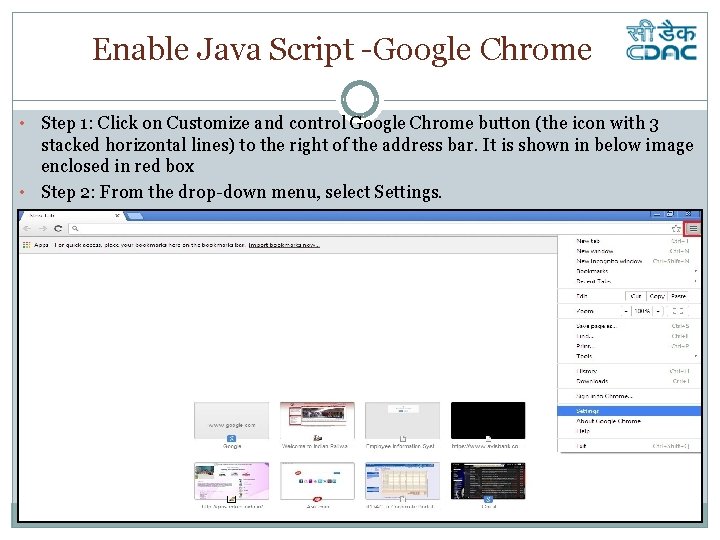The width and height of the screenshot is (720, 540).
Task: Click the Paste button in Edit row
Action: pos(679,296)
